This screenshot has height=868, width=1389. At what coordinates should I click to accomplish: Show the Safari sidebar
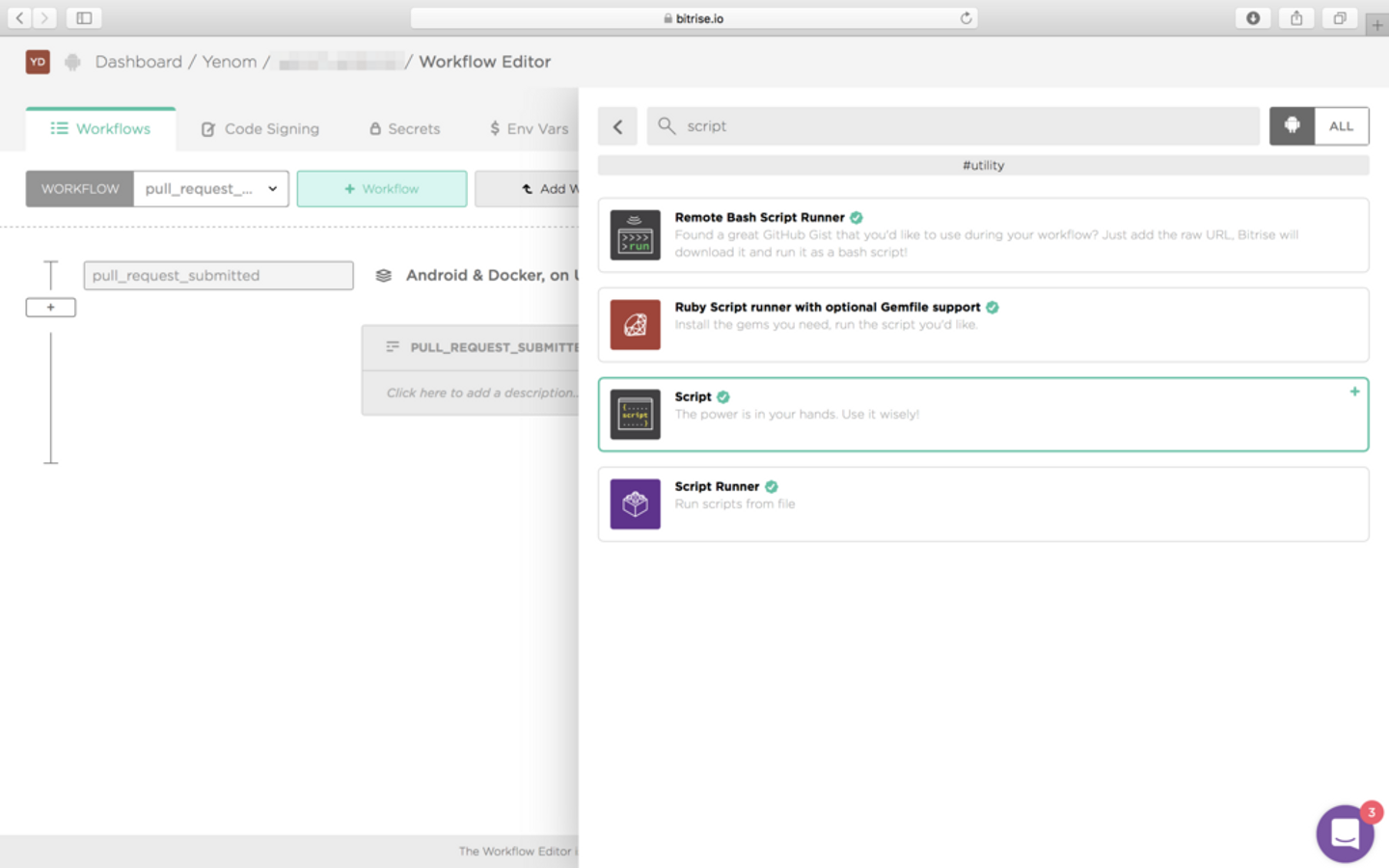(84, 18)
